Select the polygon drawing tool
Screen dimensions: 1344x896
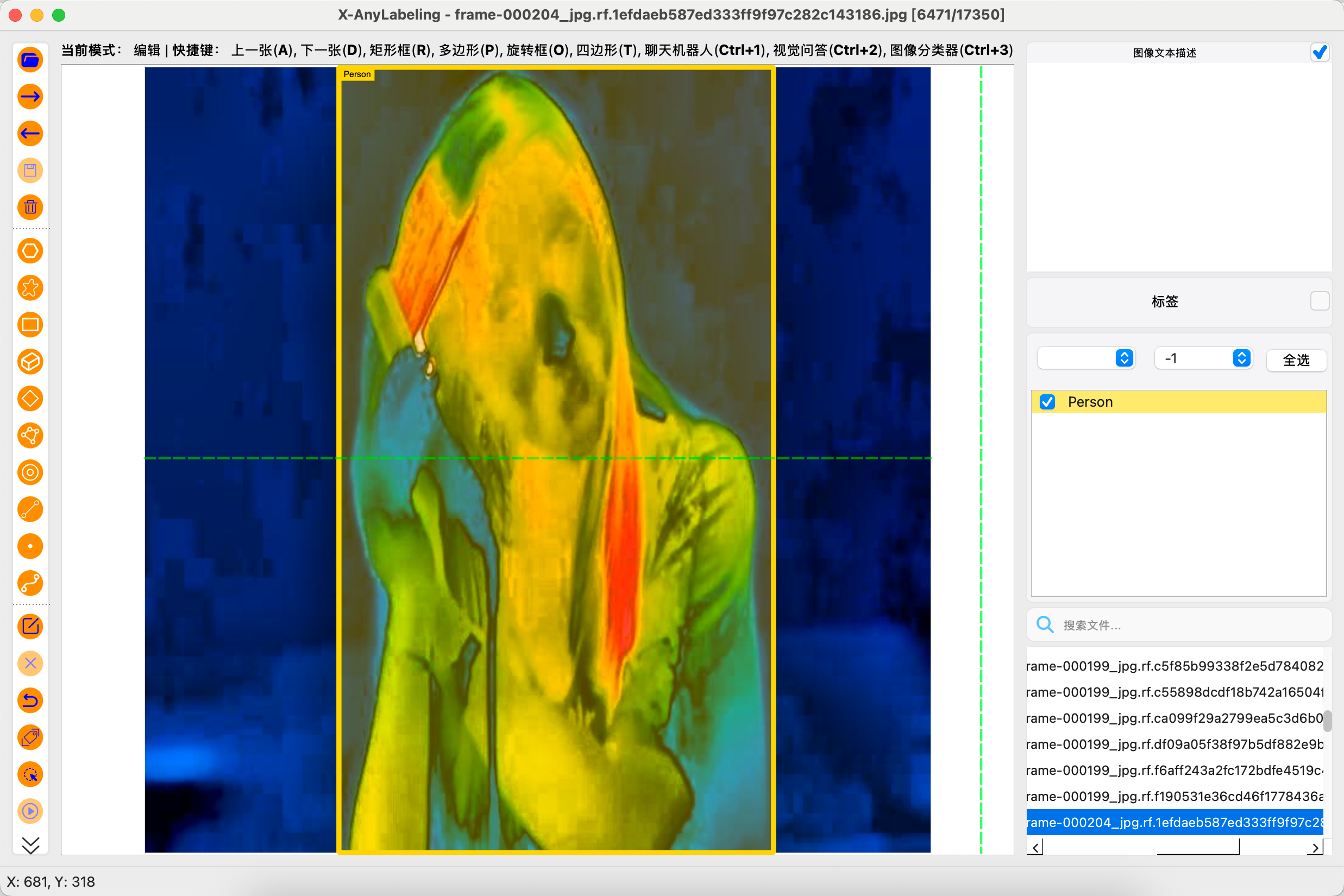coord(30,251)
